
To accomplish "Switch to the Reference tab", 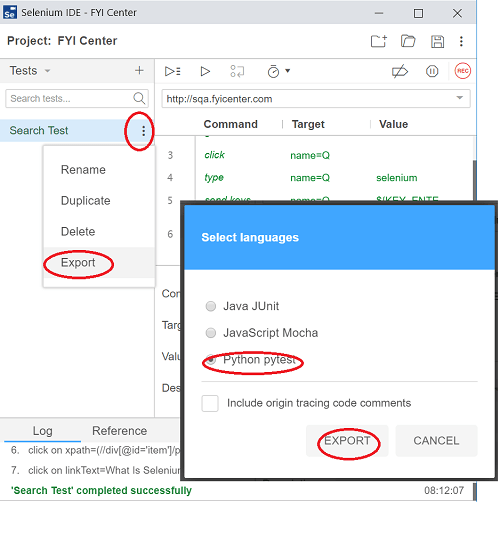I will click(x=119, y=431).
